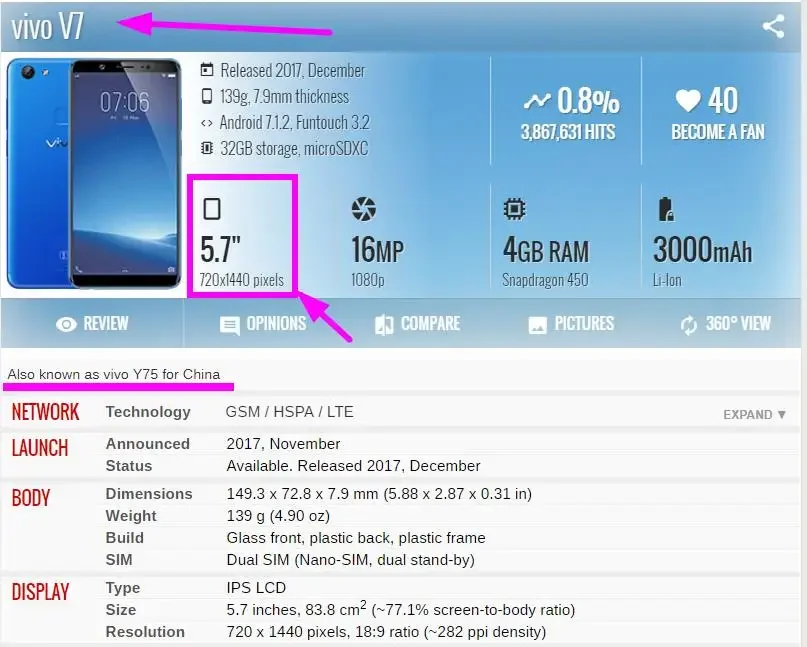Expand the Network section

tap(755, 415)
